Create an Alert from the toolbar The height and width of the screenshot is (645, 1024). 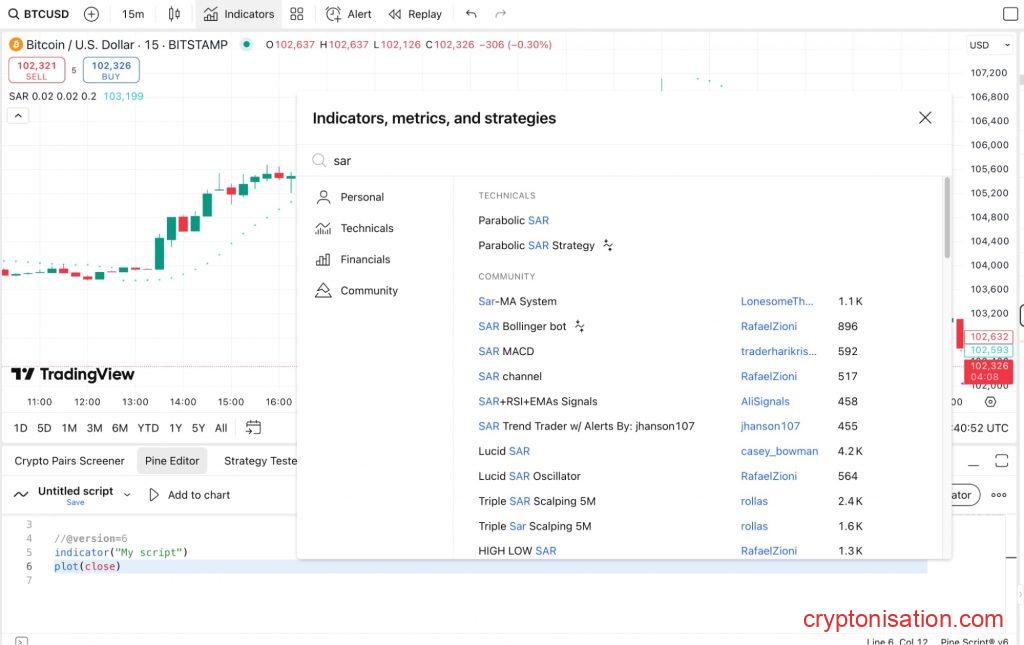[x=349, y=14]
